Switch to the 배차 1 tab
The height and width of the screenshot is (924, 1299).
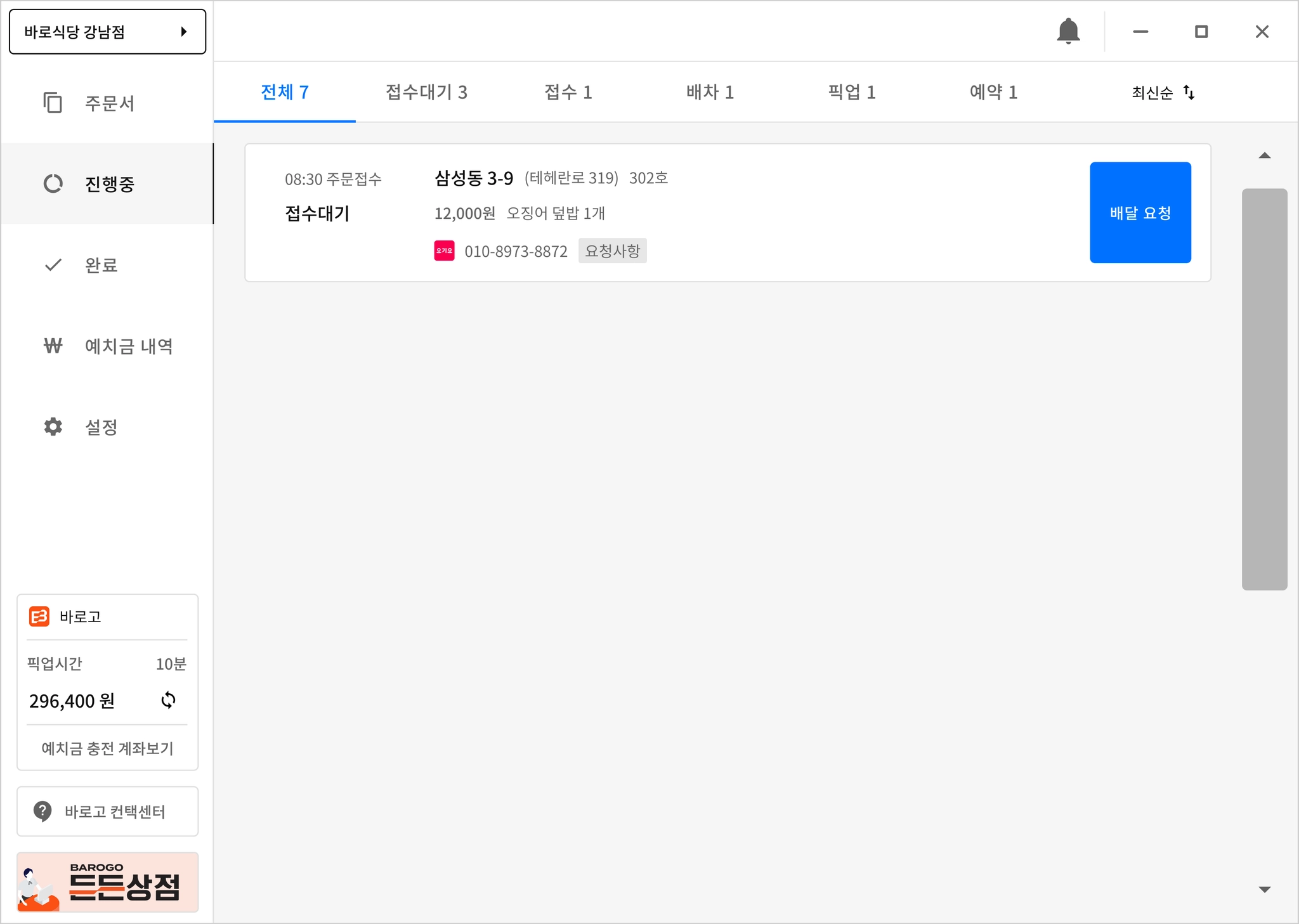point(710,93)
